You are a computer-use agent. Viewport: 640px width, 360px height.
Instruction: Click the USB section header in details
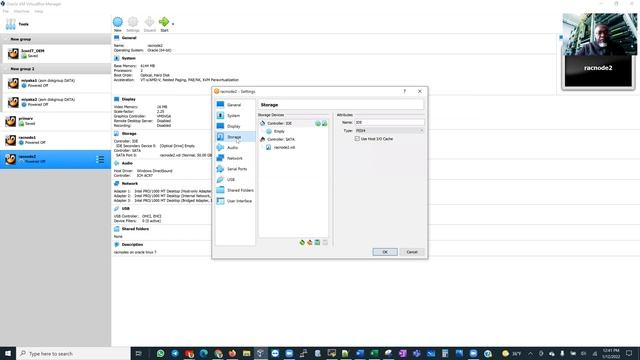126,209
